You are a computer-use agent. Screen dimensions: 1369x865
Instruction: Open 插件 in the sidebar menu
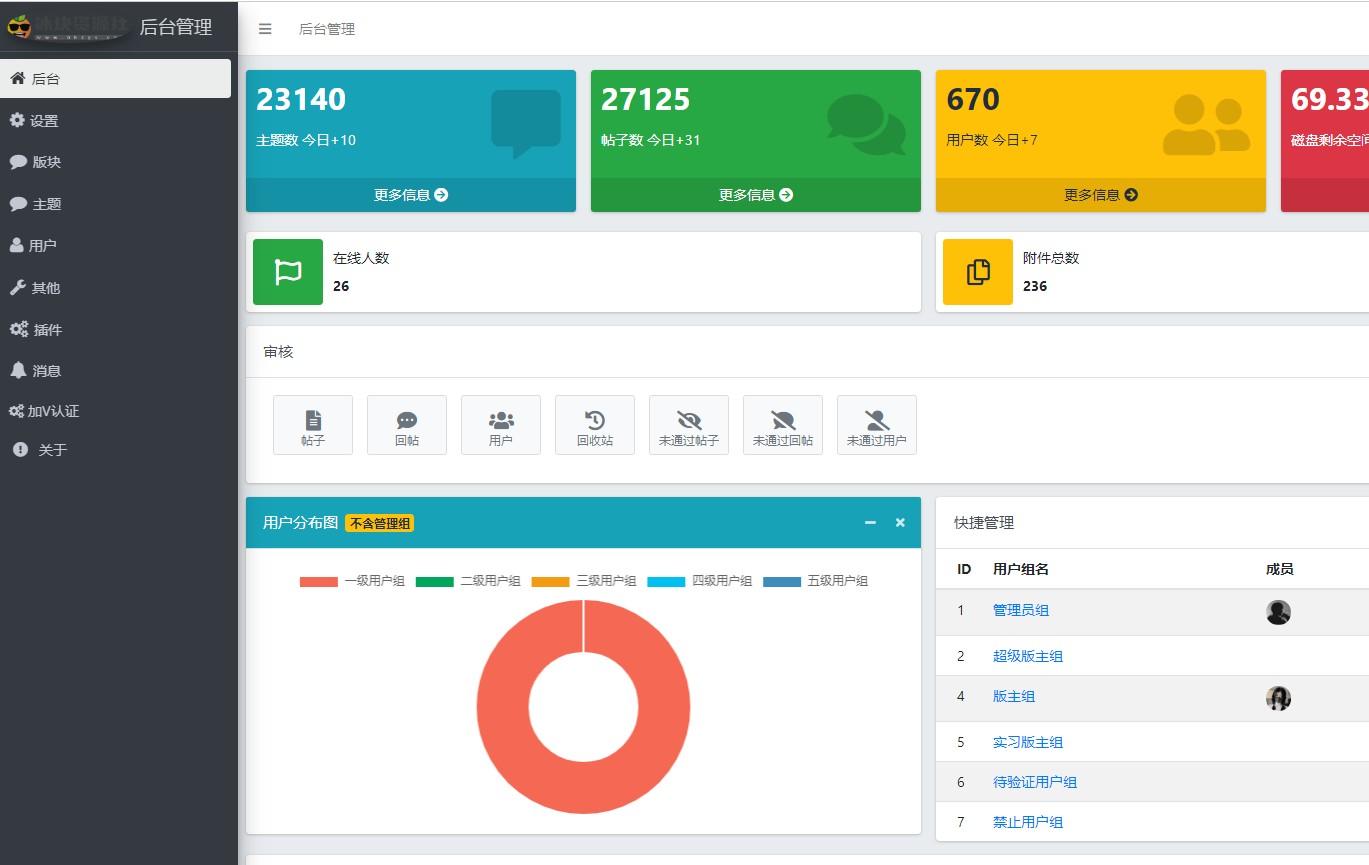[x=47, y=330]
